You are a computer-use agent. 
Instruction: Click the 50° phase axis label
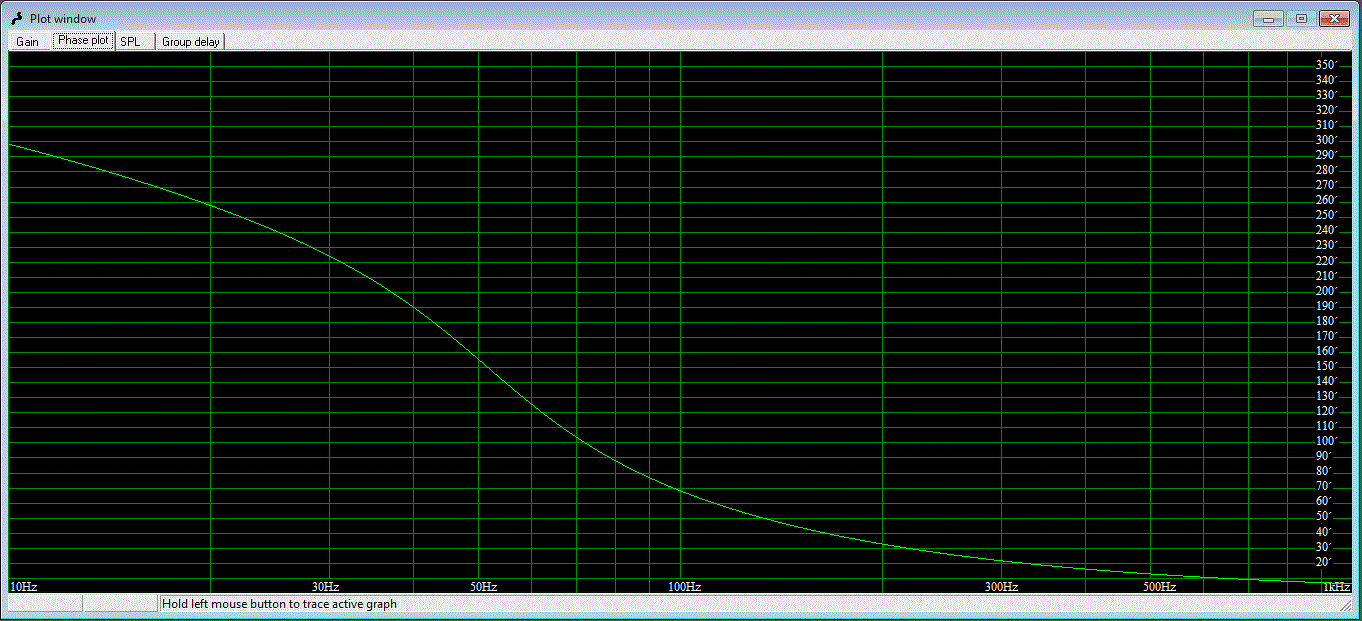(1323, 516)
